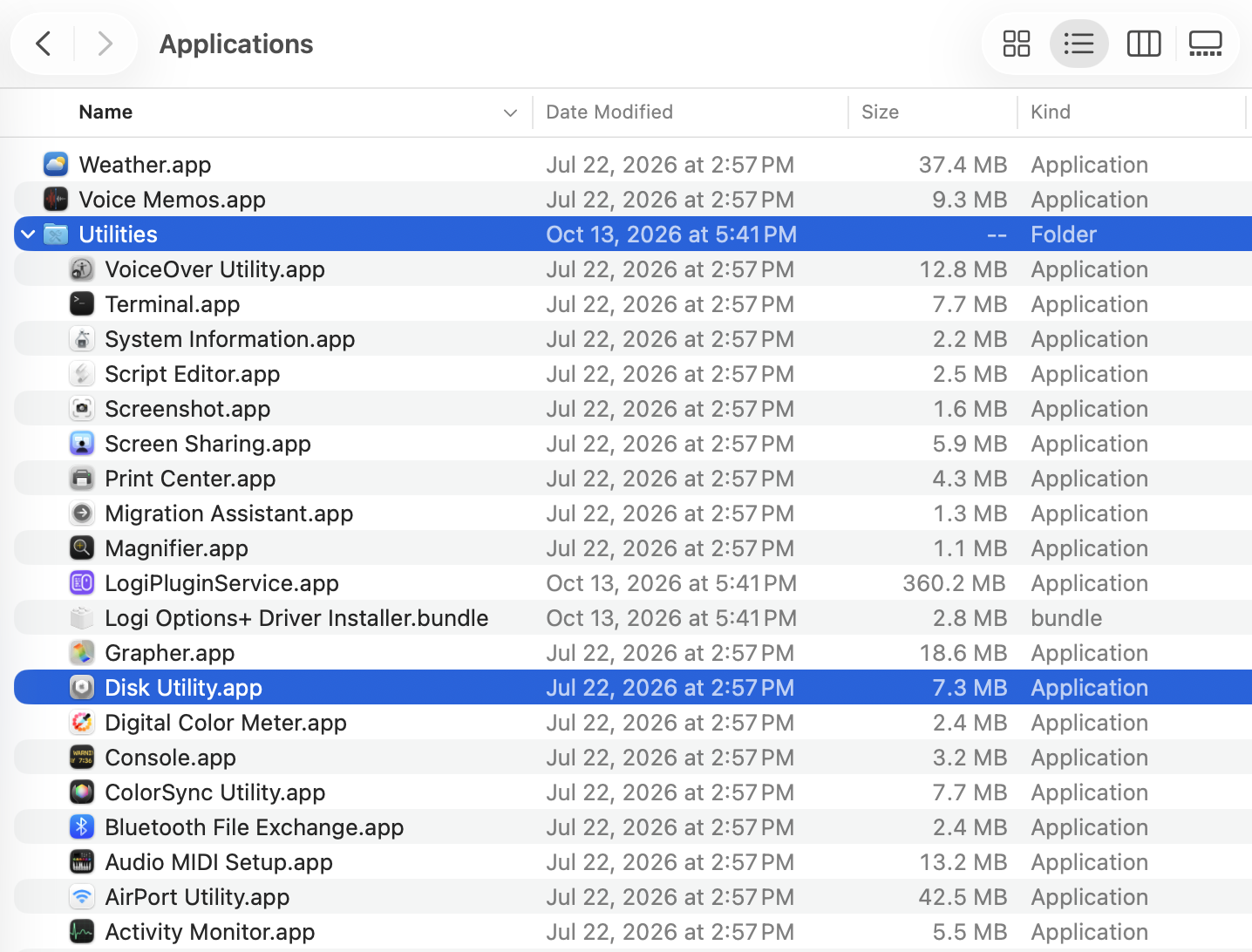Image resolution: width=1252 pixels, height=952 pixels.
Task: Click the Script Editor app icon
Action: tap(82, 373)
